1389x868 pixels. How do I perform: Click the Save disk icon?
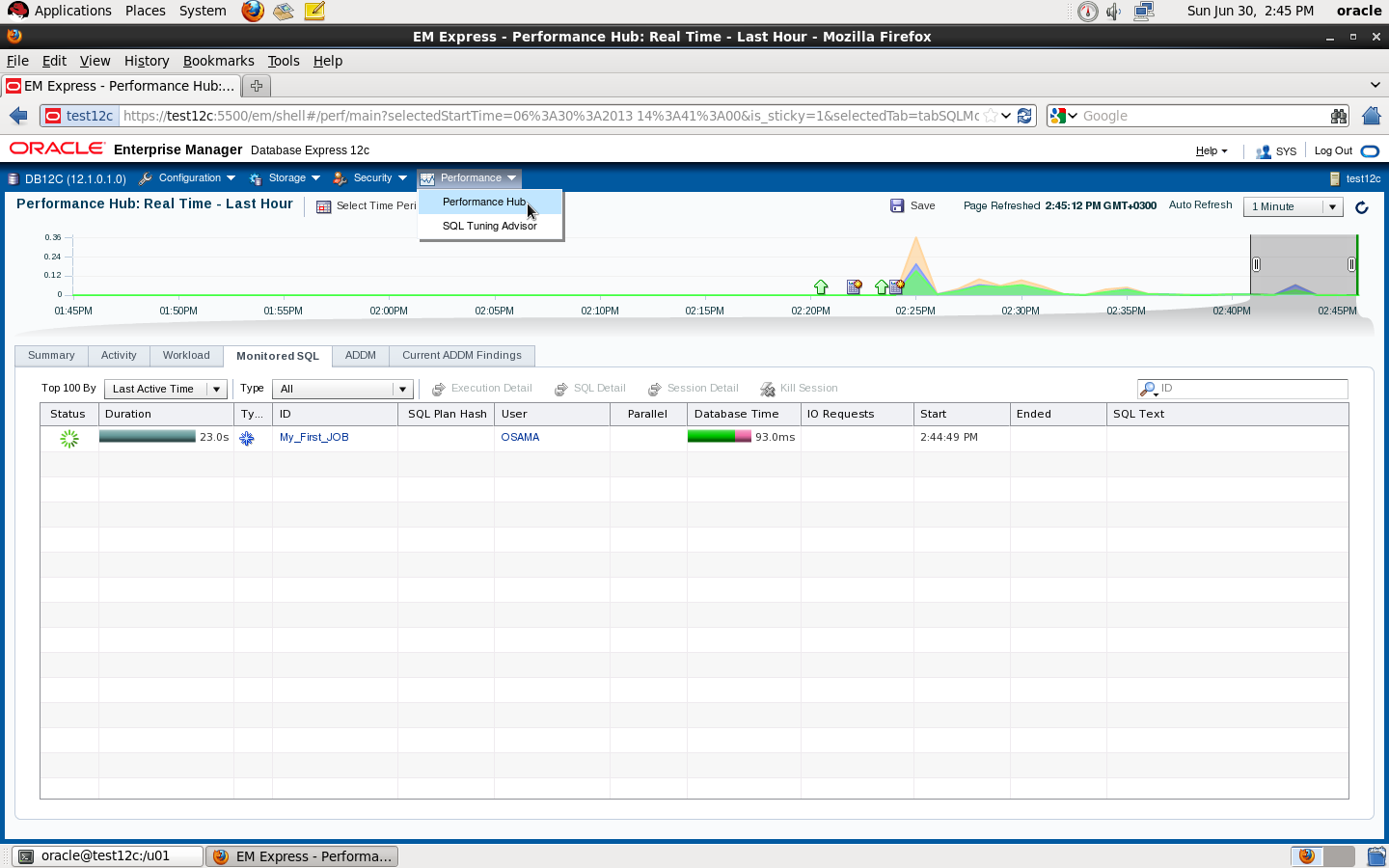(x=897, y=205)
